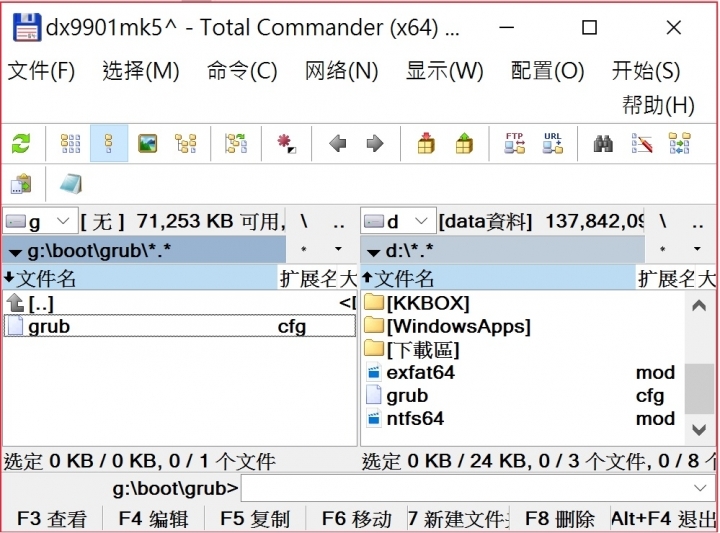Open the 显示(W) menu
This screenshot has height=533, width=720.
coord(444,71)
